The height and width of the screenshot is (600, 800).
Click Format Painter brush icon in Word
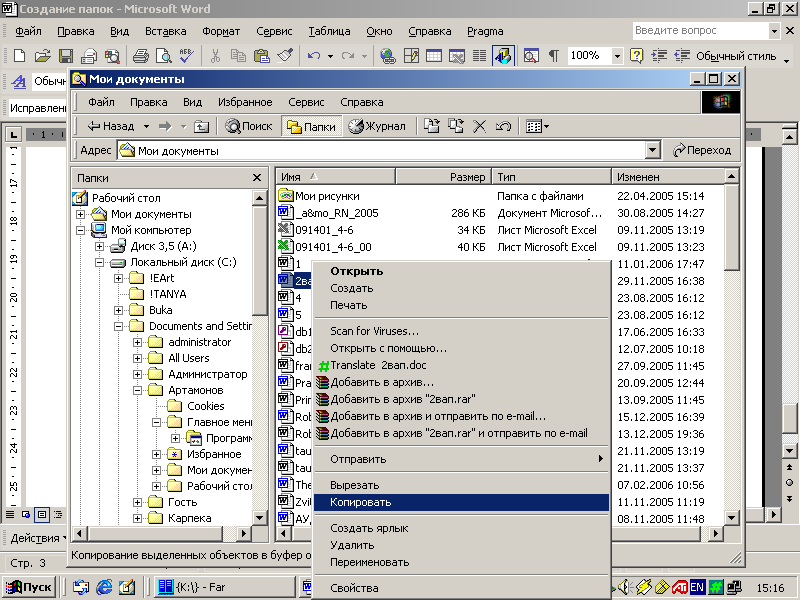pyautogui.click(x=285, y=56)
